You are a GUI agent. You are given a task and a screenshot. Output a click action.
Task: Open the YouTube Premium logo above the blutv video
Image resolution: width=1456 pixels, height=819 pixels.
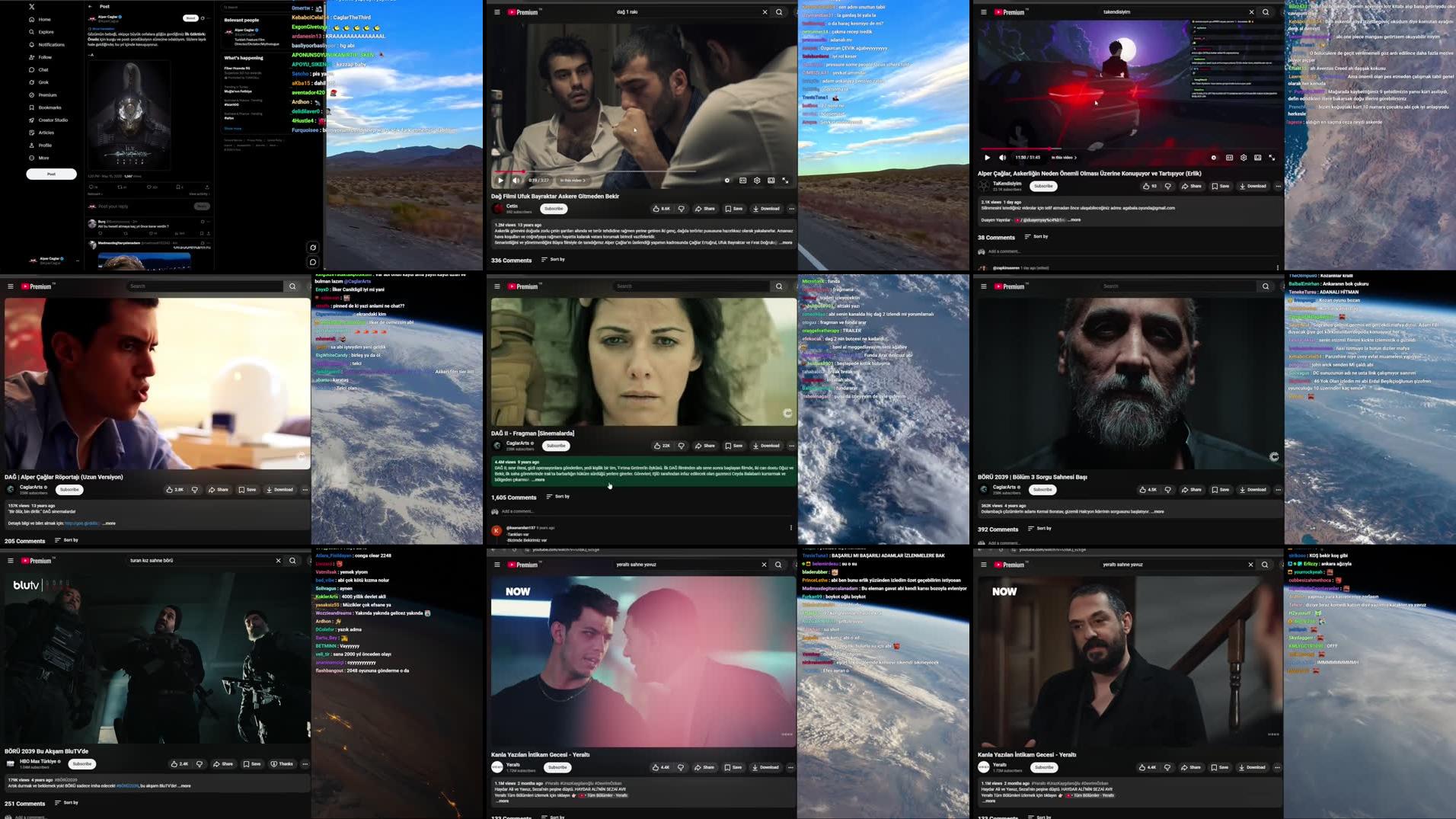pyautogui.click(x=37, y=561)
